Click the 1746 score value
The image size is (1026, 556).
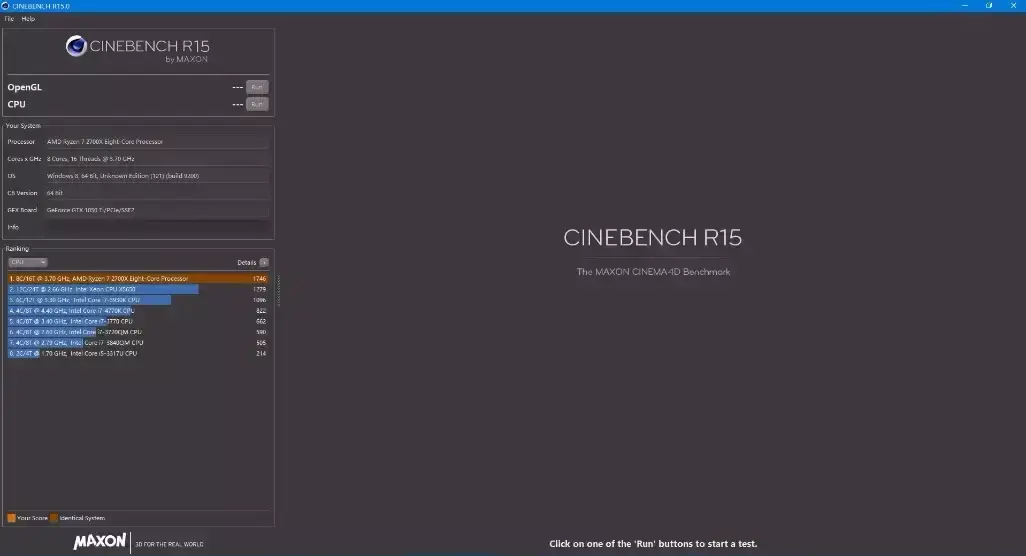click(x=259, y=279)
